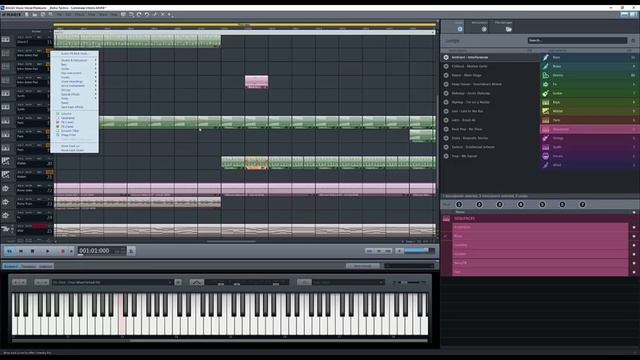The image size is (640, 360).
Task: Select the Bass instrument category
Action: coord(589,58)
